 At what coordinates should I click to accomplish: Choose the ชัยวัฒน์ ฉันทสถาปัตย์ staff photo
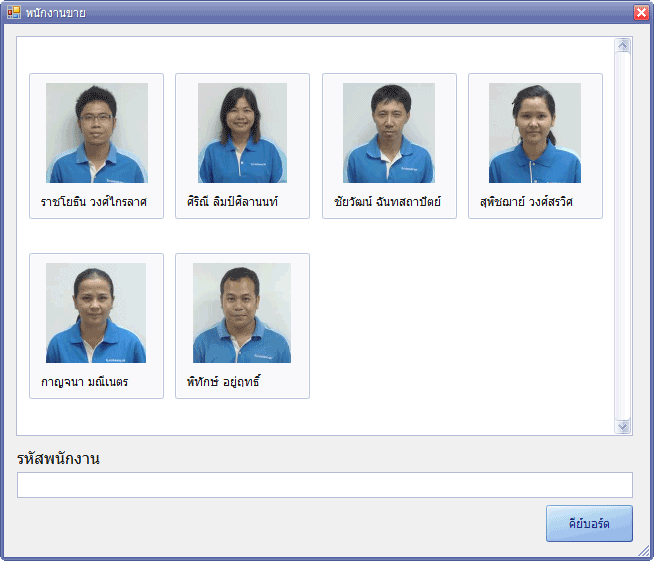tap(389, 133)
